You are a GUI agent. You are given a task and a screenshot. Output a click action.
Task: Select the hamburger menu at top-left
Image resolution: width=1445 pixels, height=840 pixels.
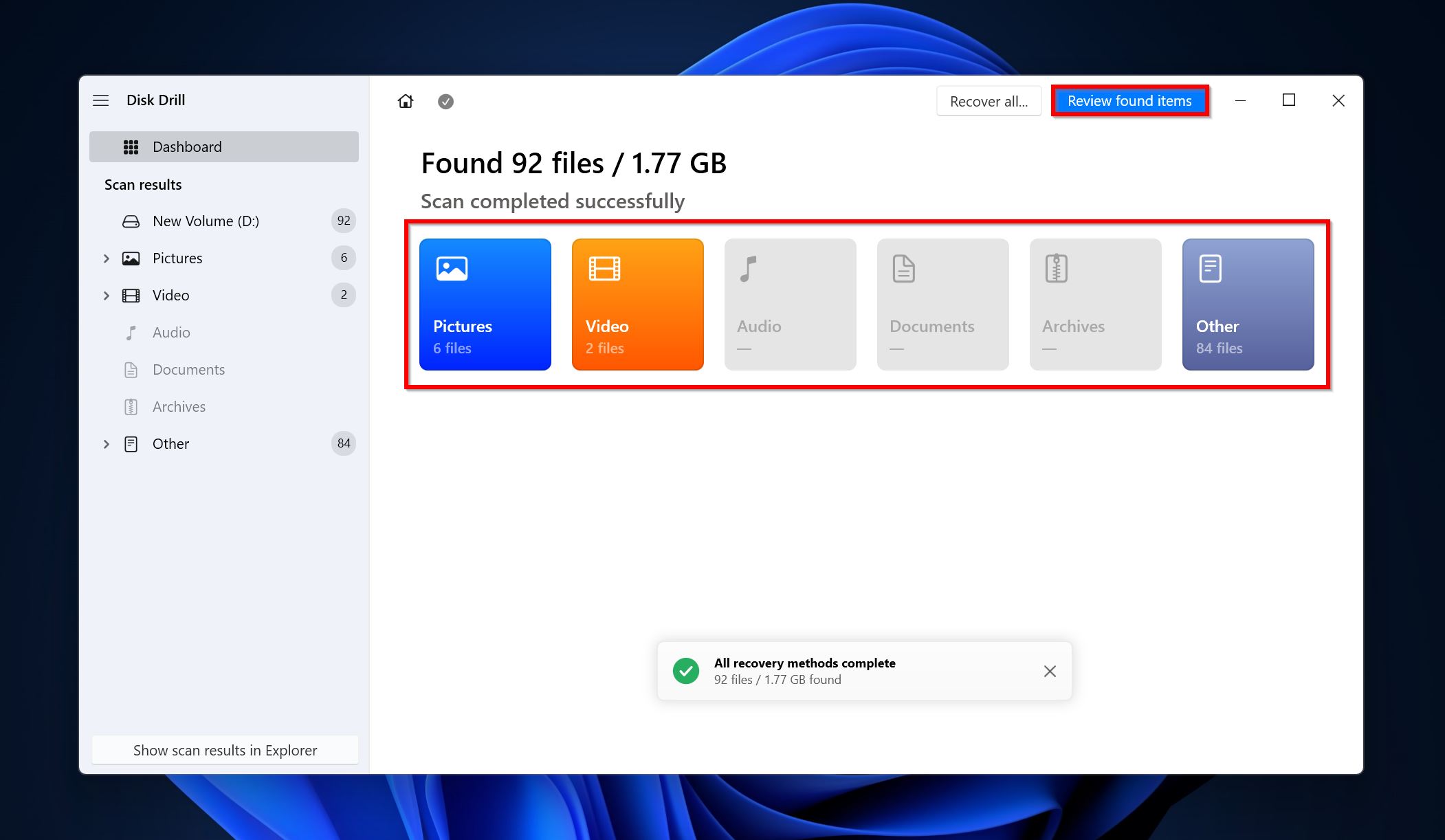[100, 99]
